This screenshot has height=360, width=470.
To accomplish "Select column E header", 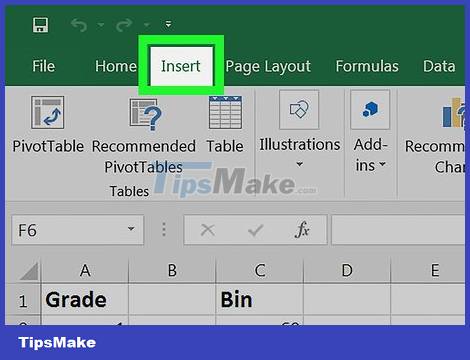I will [x=428, y=270].
